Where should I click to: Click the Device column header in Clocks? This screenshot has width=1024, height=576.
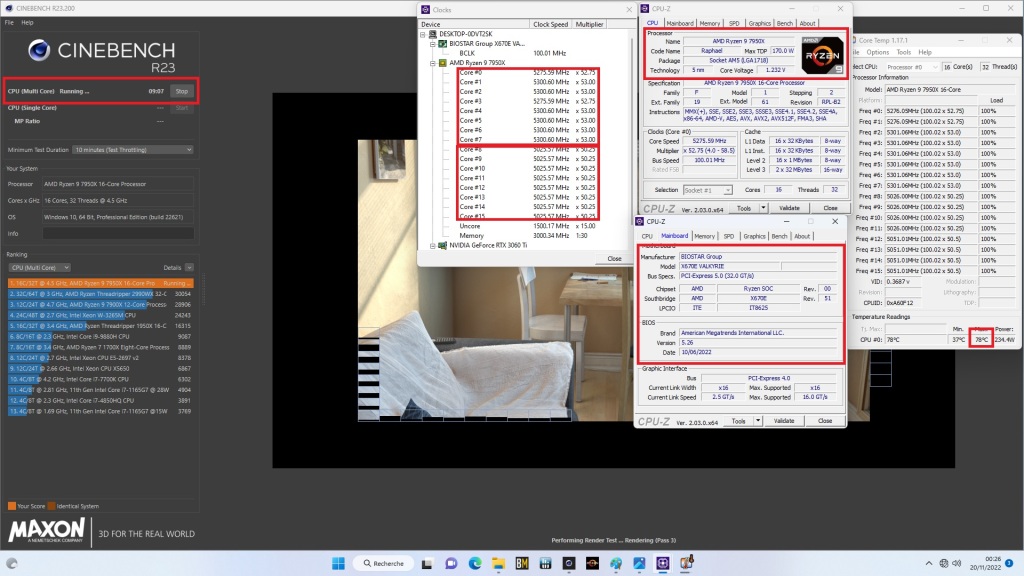click(474, 24)
